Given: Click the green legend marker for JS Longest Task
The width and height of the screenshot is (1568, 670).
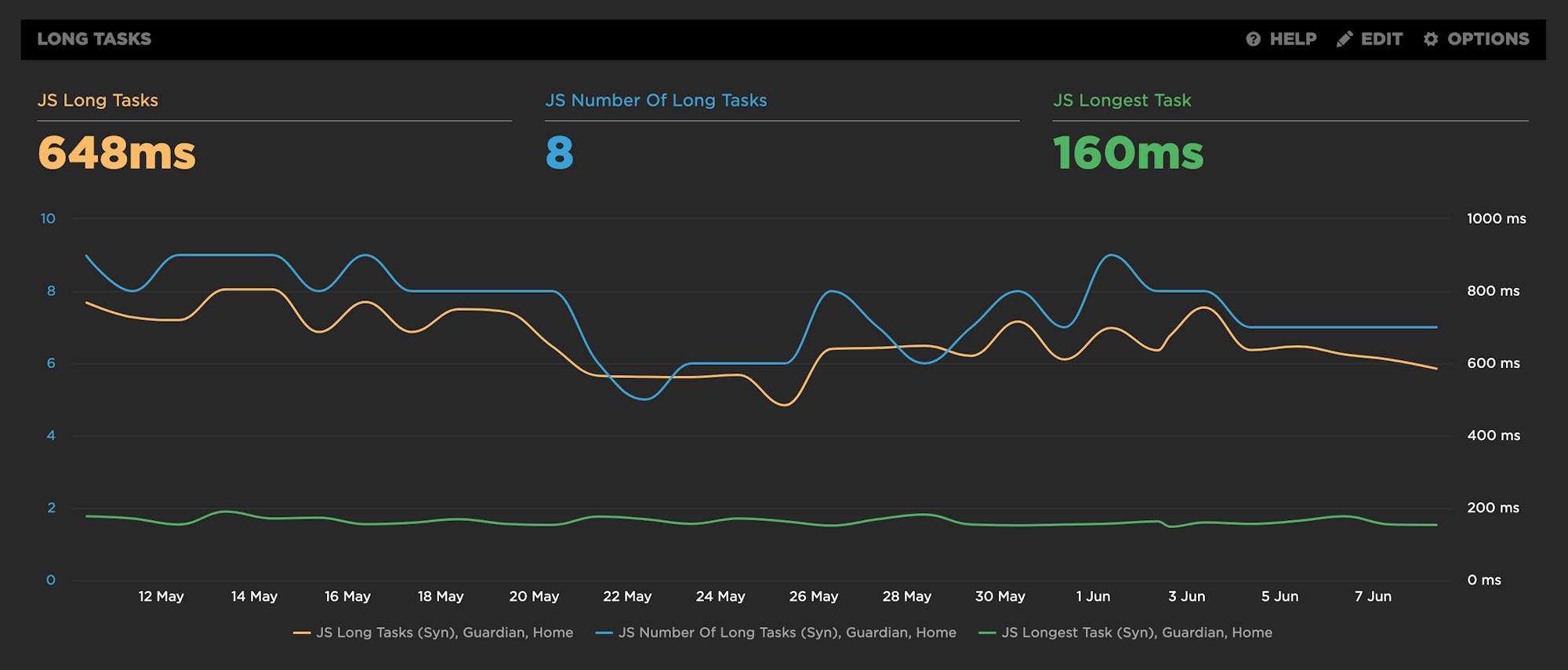Looking at the screenshot, I should [x=987, y=632].
